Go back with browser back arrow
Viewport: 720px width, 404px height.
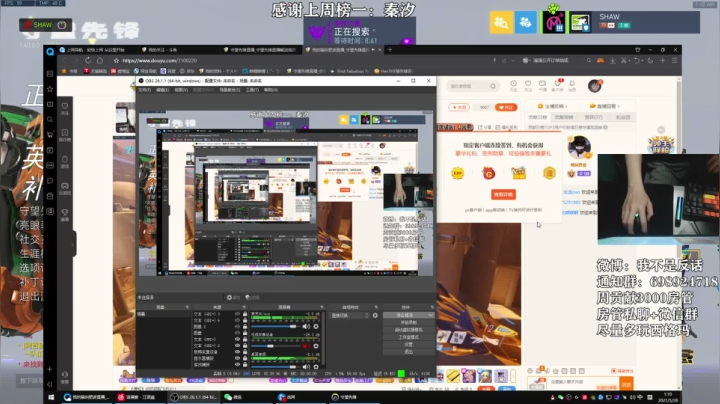click(64, 60)
